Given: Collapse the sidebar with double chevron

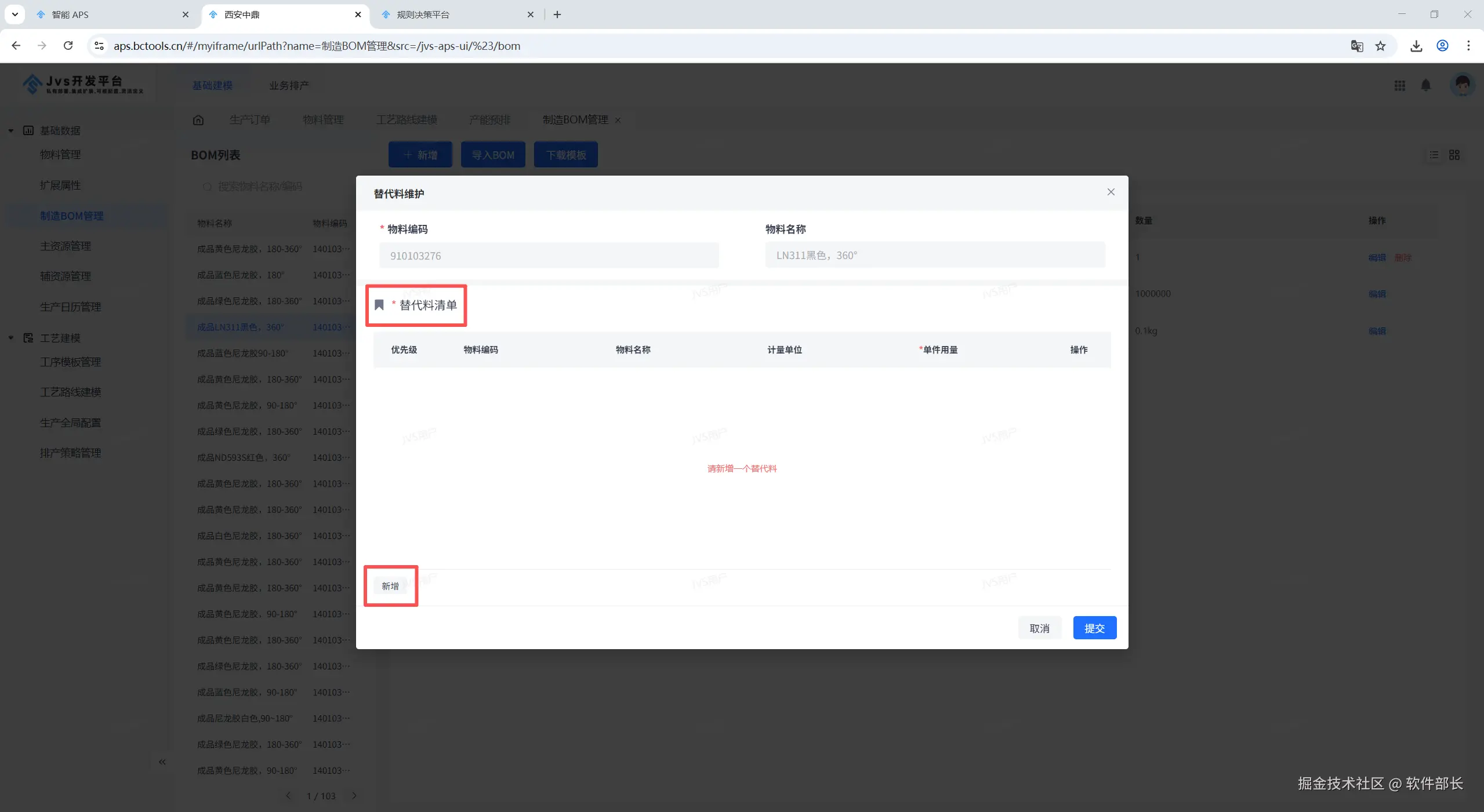Looking at the screenshot, I should pos(162,762).
